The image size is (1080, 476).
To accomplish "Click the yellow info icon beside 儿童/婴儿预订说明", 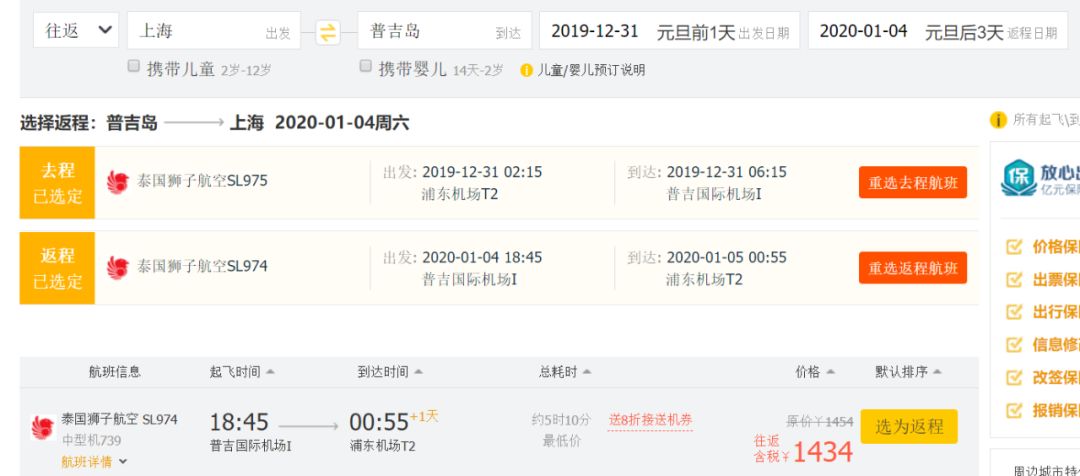I will click(x=527, y=70).
